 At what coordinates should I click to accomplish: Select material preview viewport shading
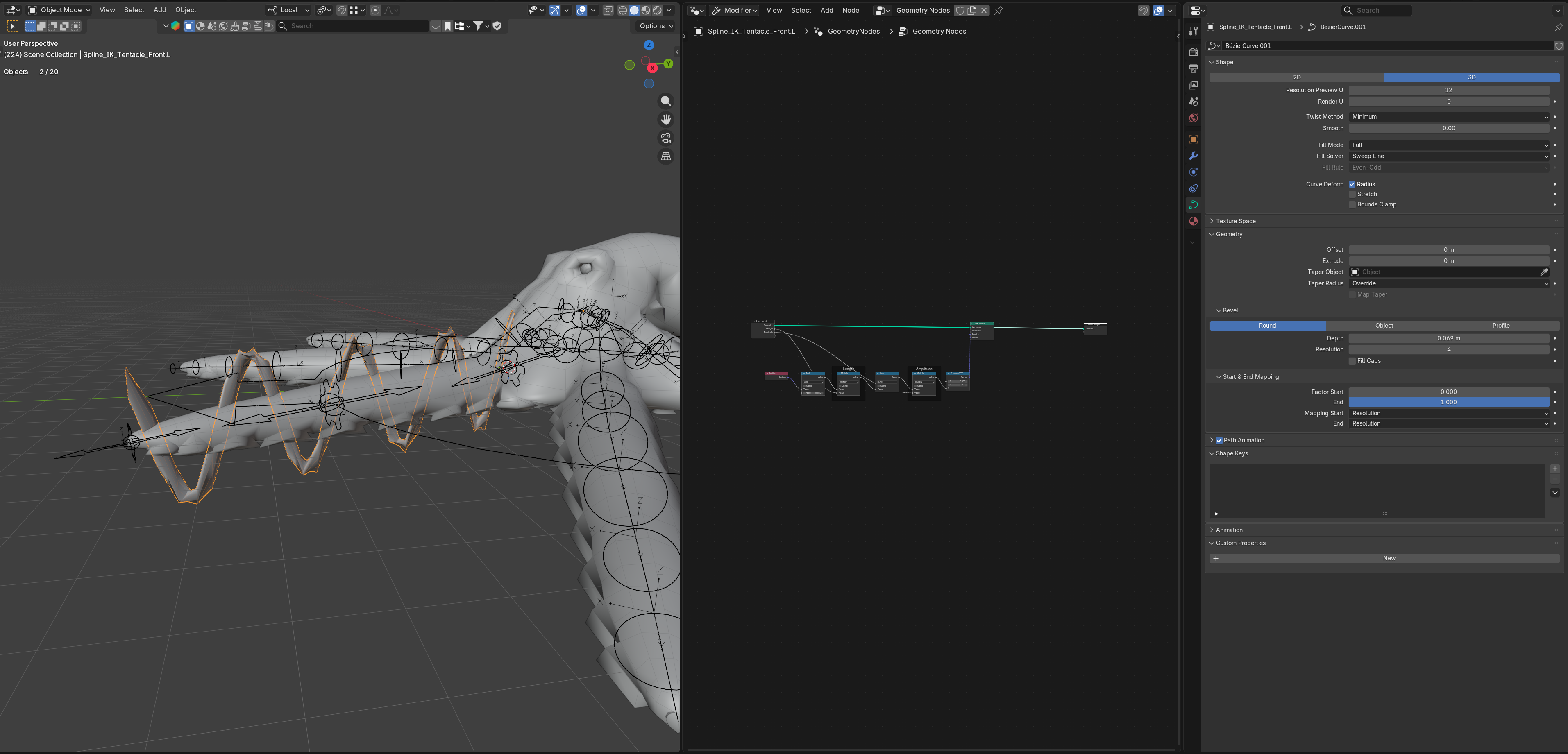coord(646,10)
